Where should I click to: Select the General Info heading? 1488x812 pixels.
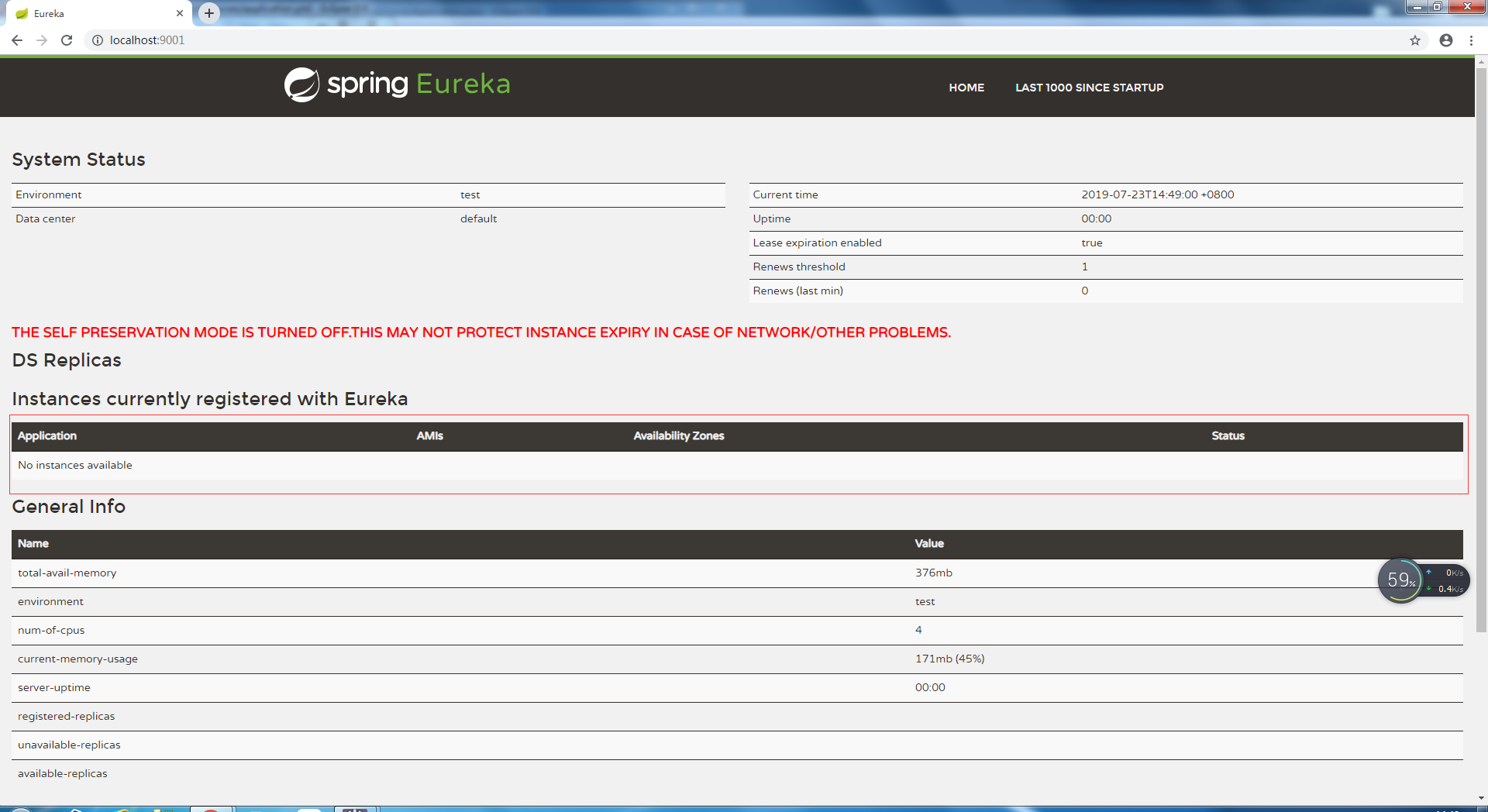point(68,507)
